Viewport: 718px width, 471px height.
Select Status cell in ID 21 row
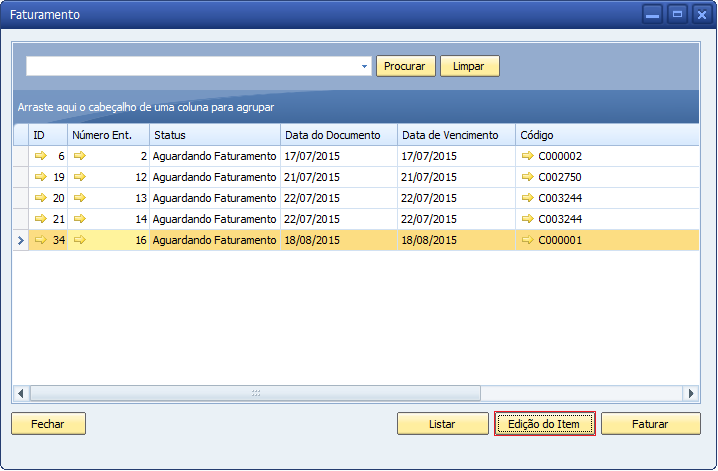215,219
